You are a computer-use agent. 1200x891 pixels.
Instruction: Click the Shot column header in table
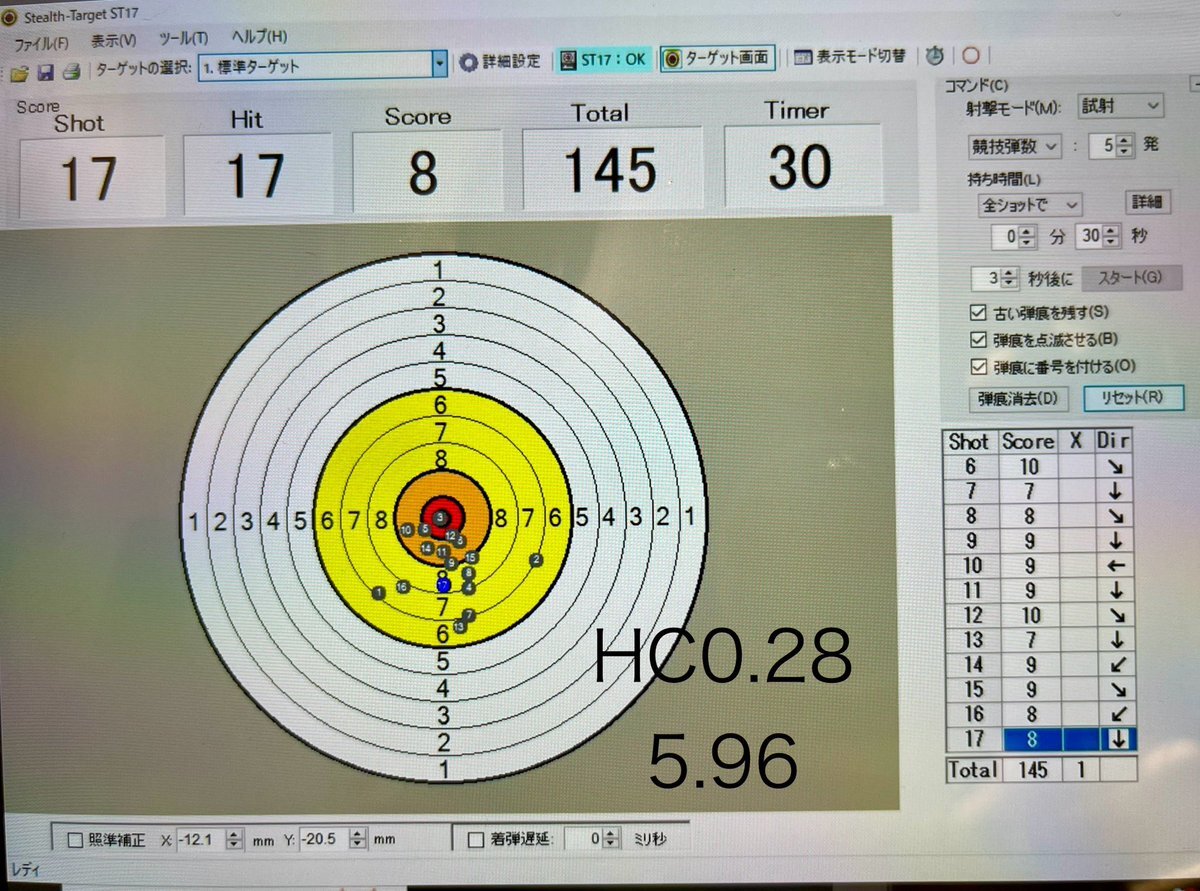[969, 441]
